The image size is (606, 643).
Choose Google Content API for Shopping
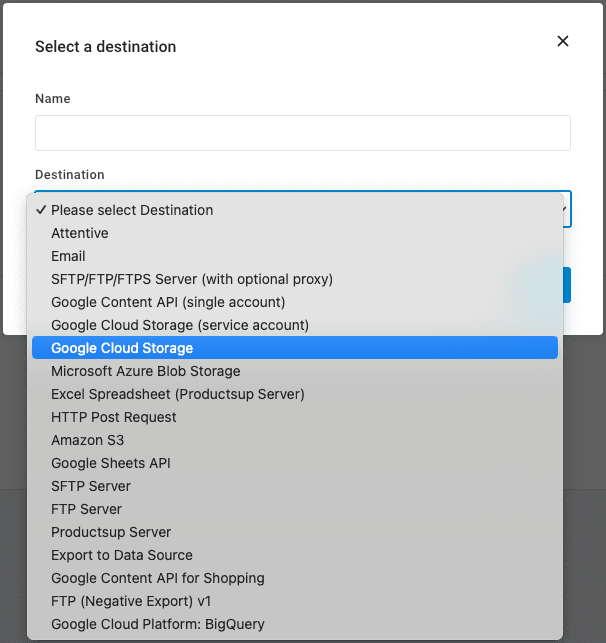[158, 578]
